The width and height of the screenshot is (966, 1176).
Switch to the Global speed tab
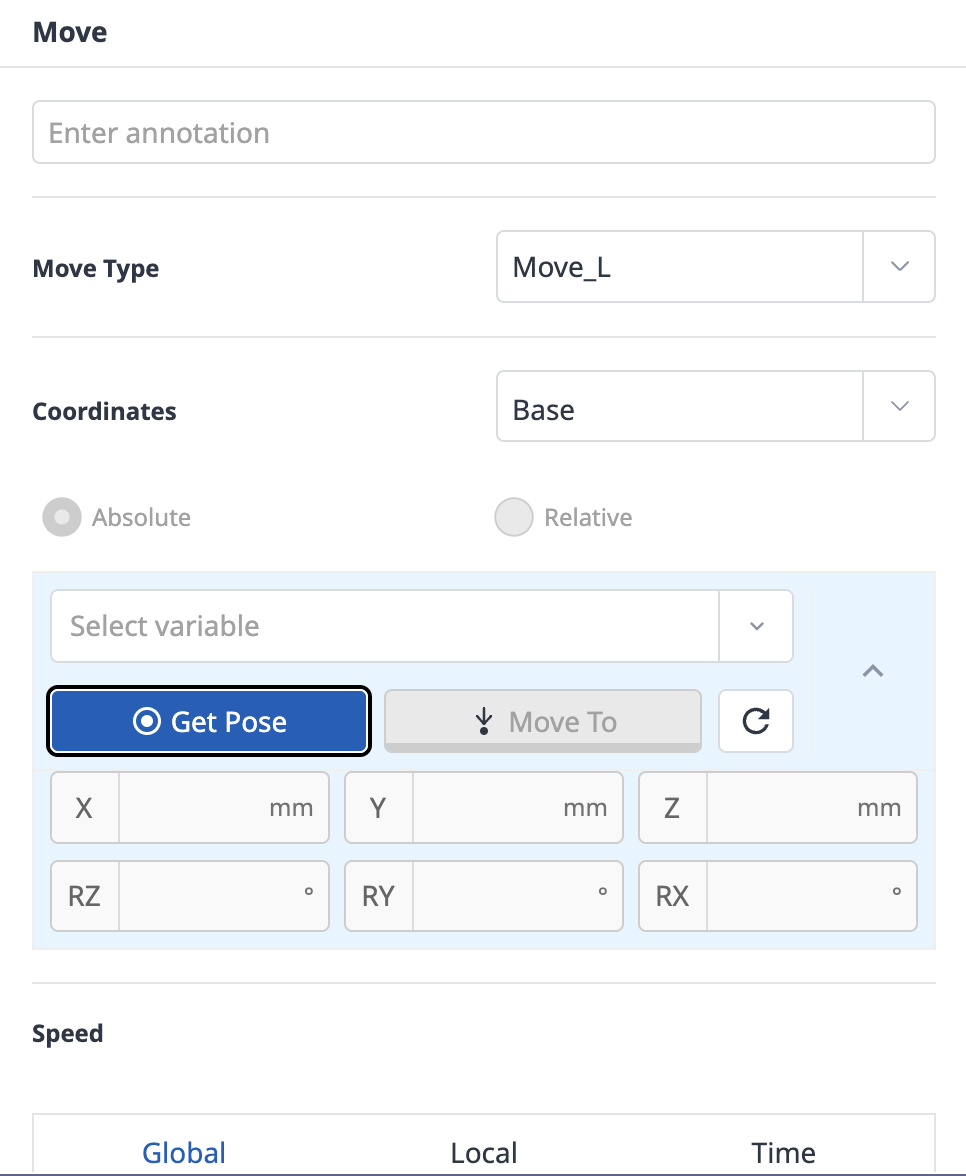(x=184, y=1152)
